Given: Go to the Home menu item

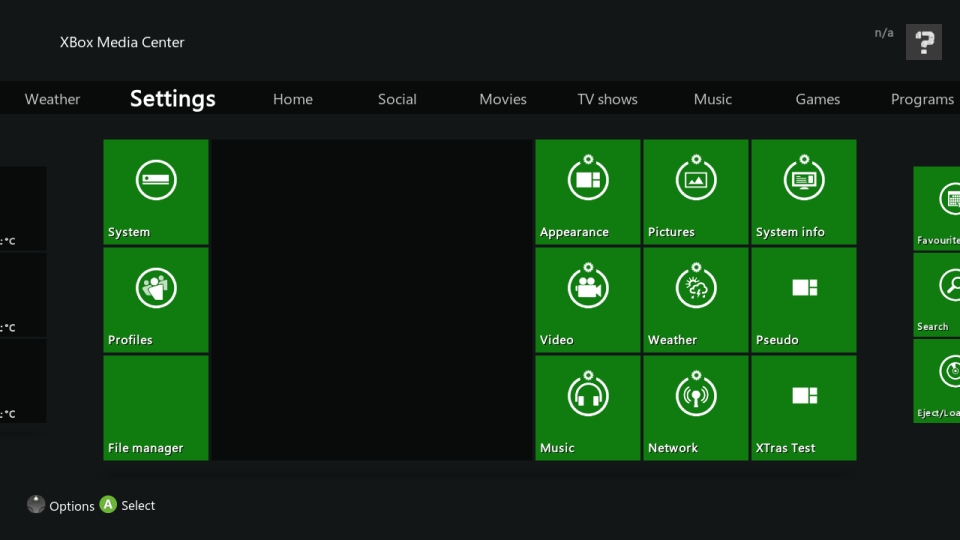Looking at the screenshot, I should pyautogui.click(x=293, y=99).
